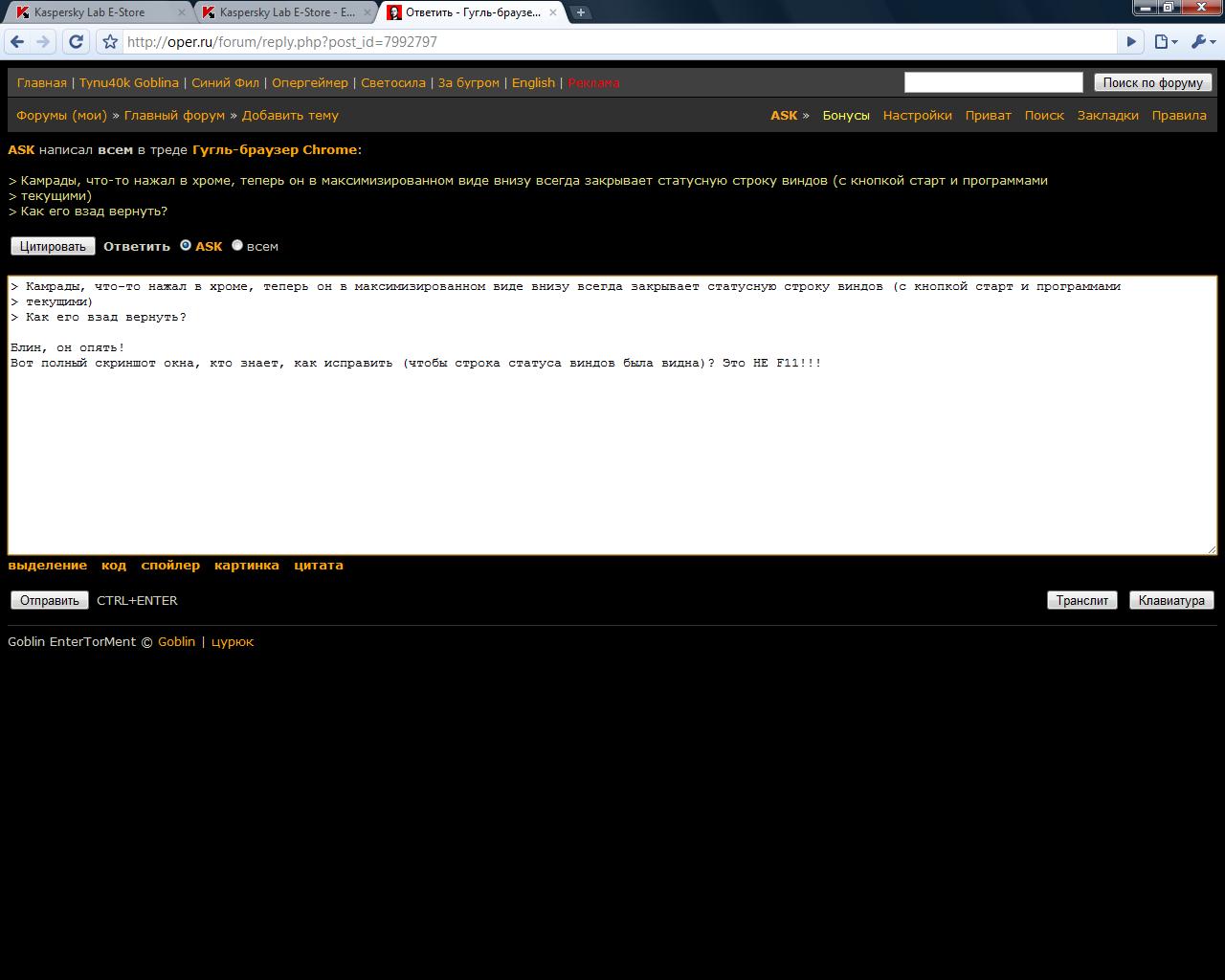Go to Опергеймер section

click(x=310, y=82)
